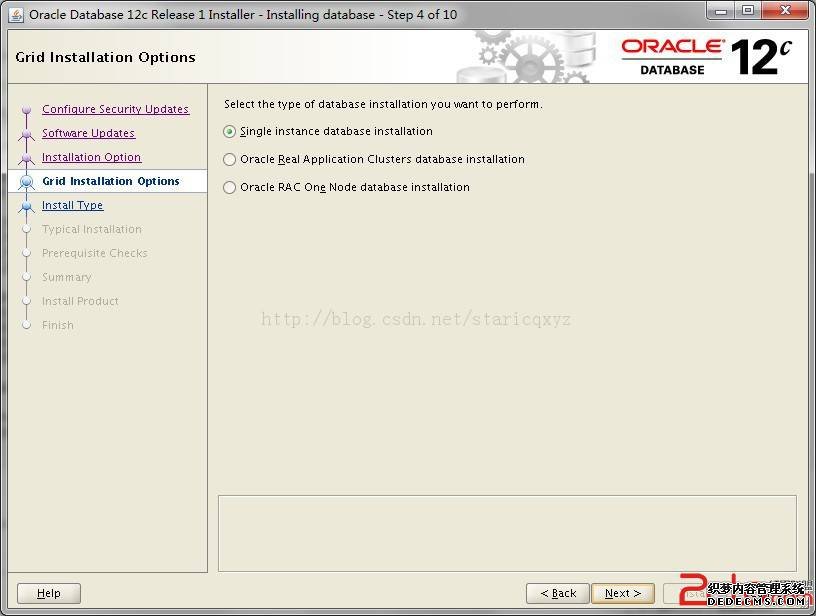Select Oracle RAC One Node database installation
816x616 pixels.
point(230,188)
